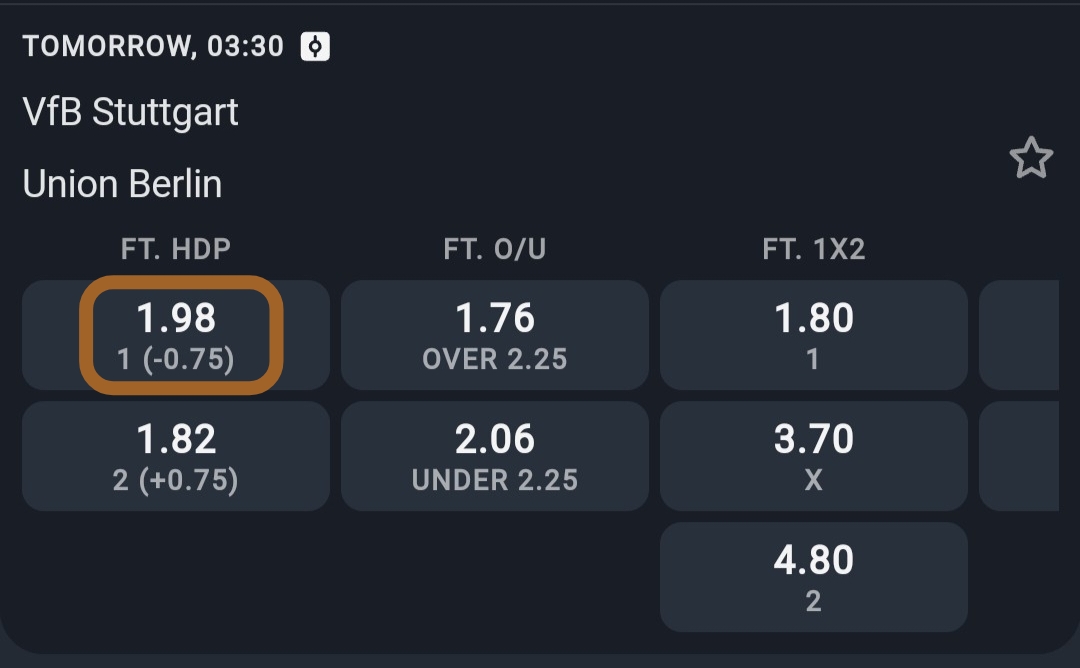1080x668 pixels.
Task: Bet Over 2.25 goals at 1.76
Action: click(495, 335)
